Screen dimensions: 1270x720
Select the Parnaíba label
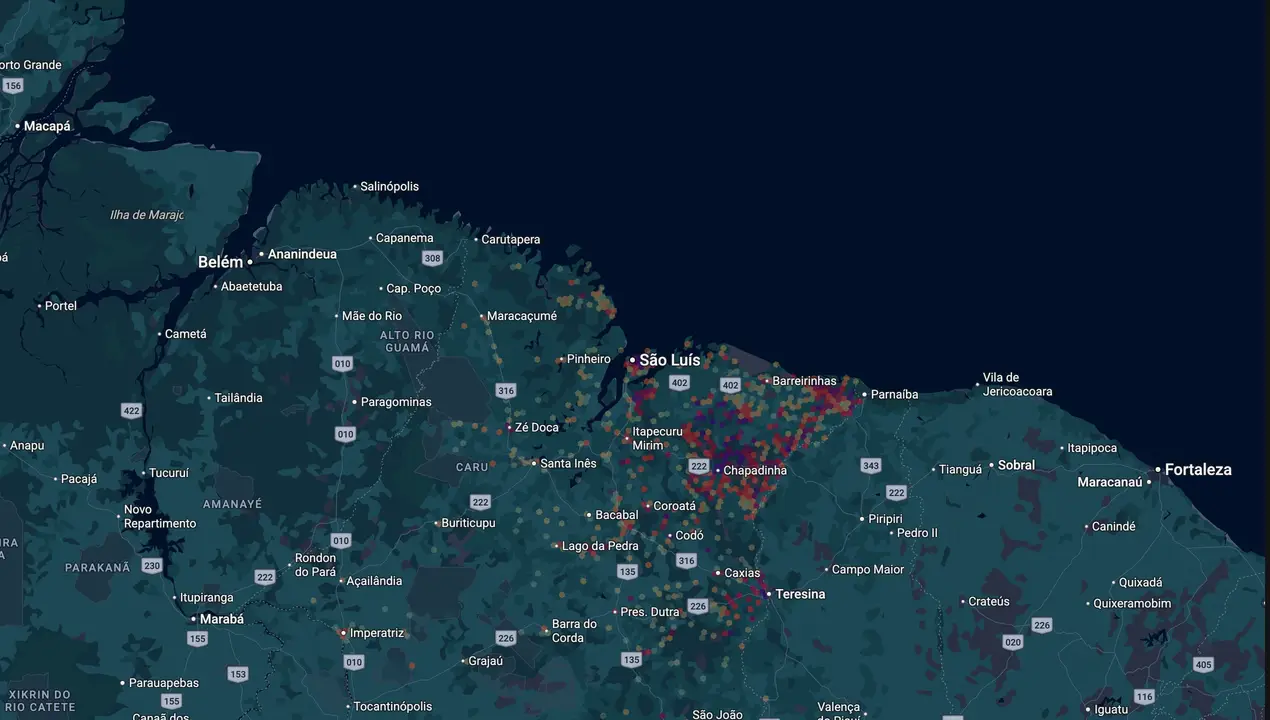pos(895,394)
